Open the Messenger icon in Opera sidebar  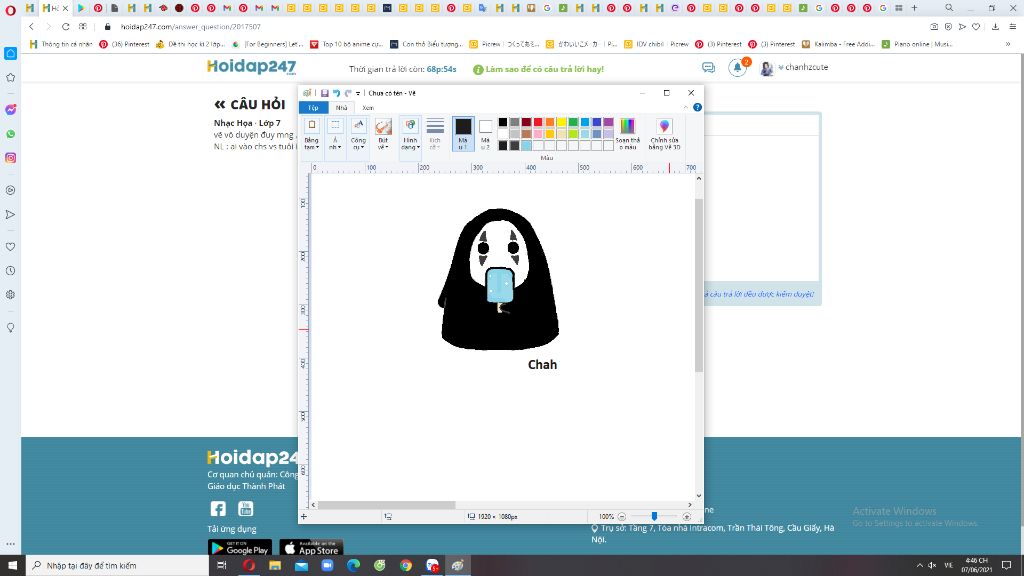pos(10,110)
